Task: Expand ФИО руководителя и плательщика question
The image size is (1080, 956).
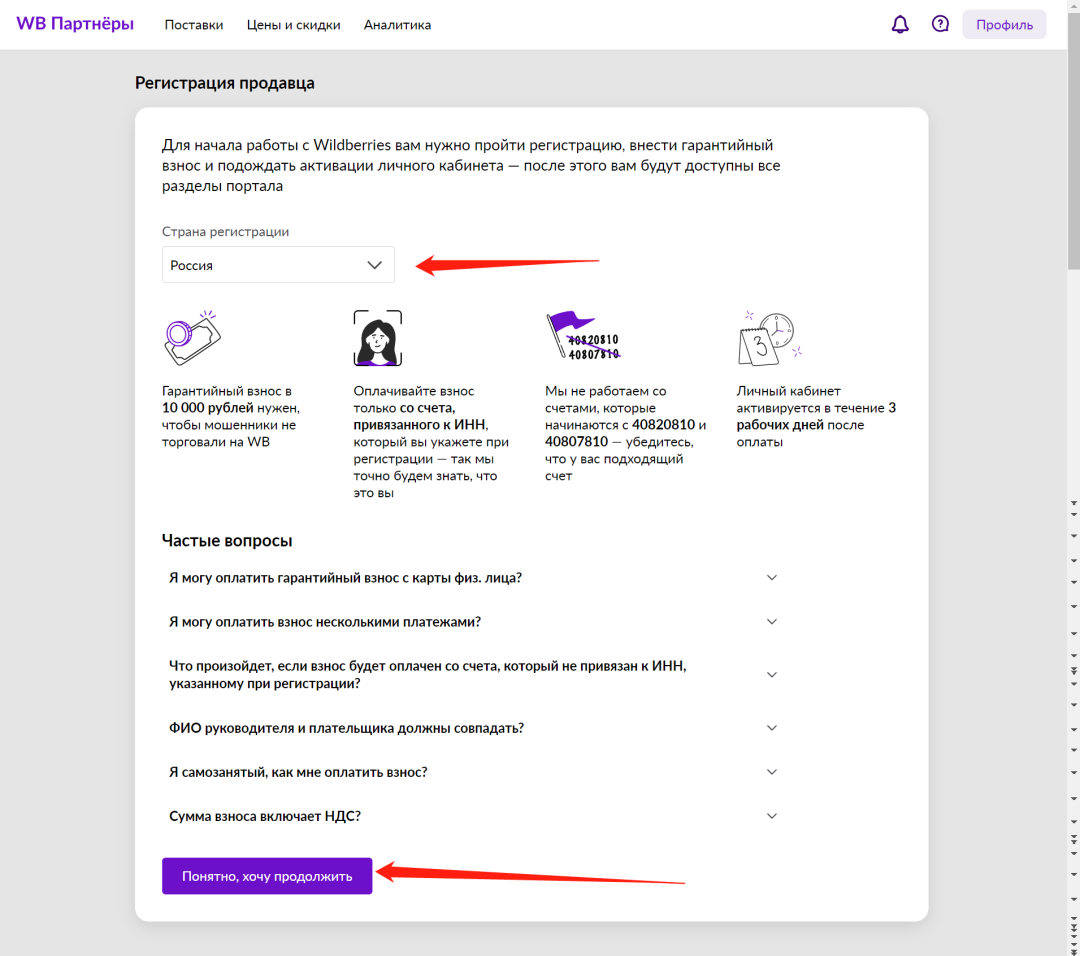Action: click(x=473, y=728)
